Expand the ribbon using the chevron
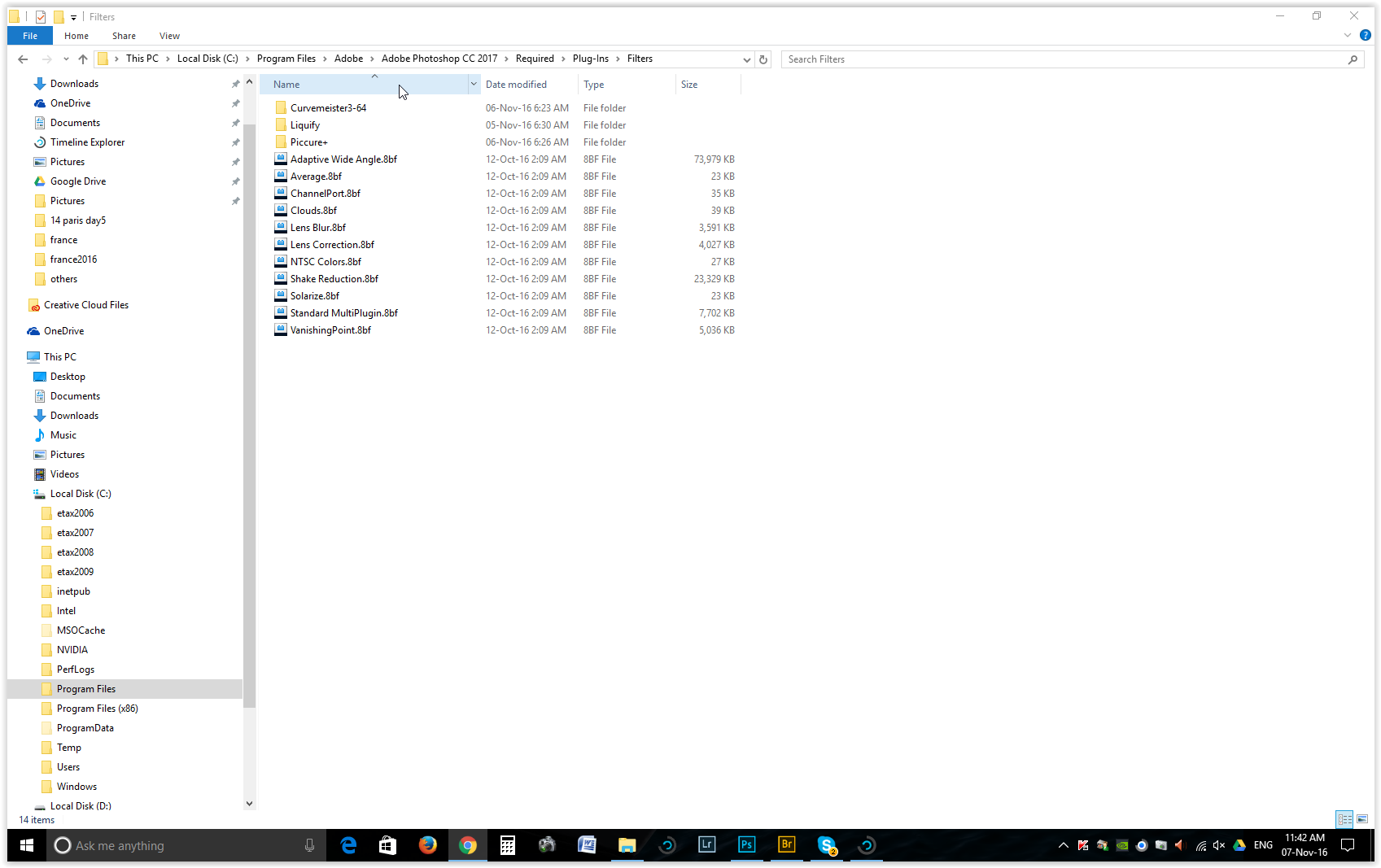This screenshot has height=868, width=1381. click(x=1348, y=36)
